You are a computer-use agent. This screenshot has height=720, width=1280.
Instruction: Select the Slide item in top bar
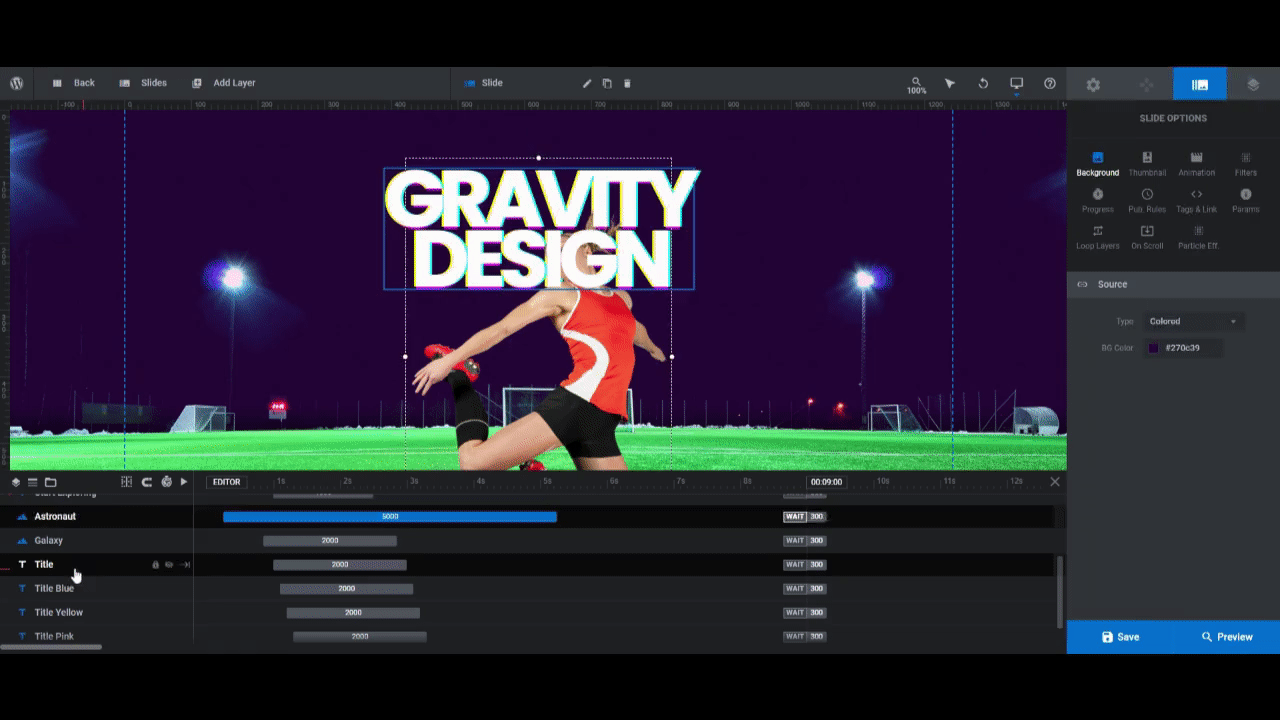coord(483,83)
